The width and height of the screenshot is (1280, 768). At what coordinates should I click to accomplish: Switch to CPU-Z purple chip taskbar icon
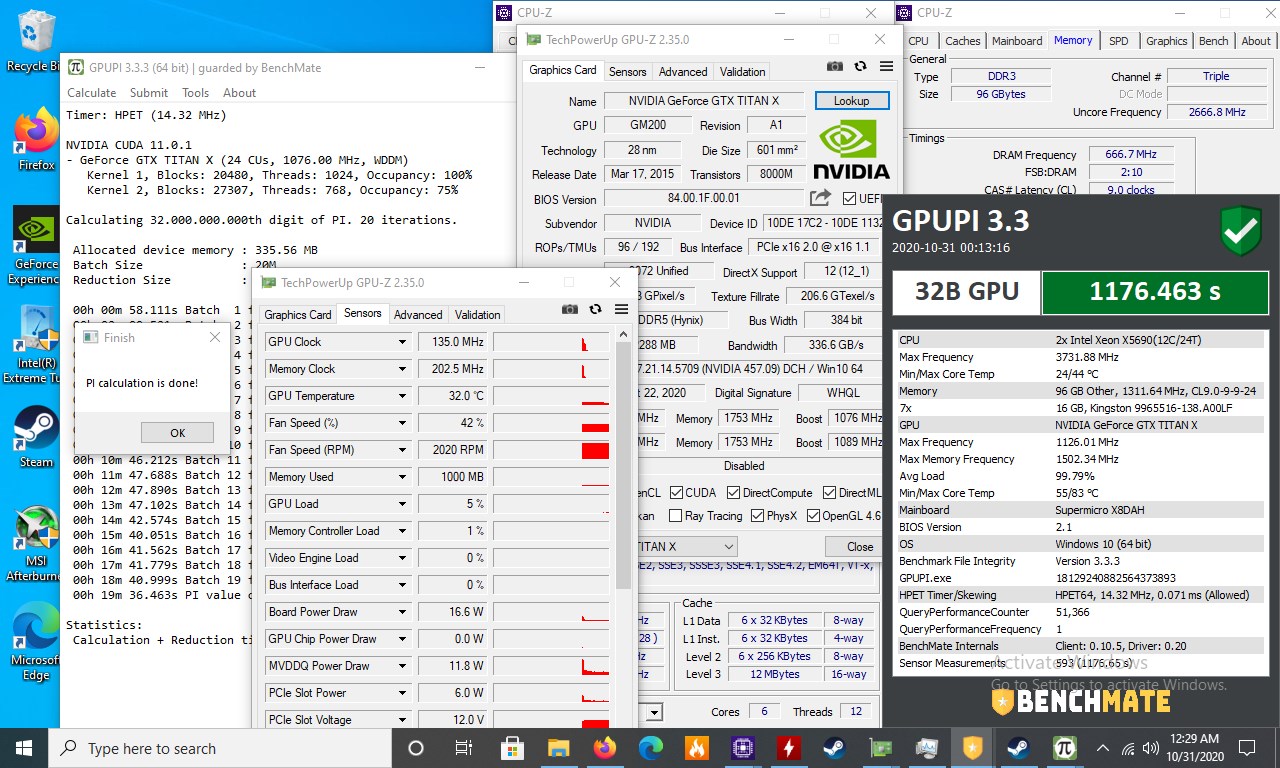click(742, 748)
